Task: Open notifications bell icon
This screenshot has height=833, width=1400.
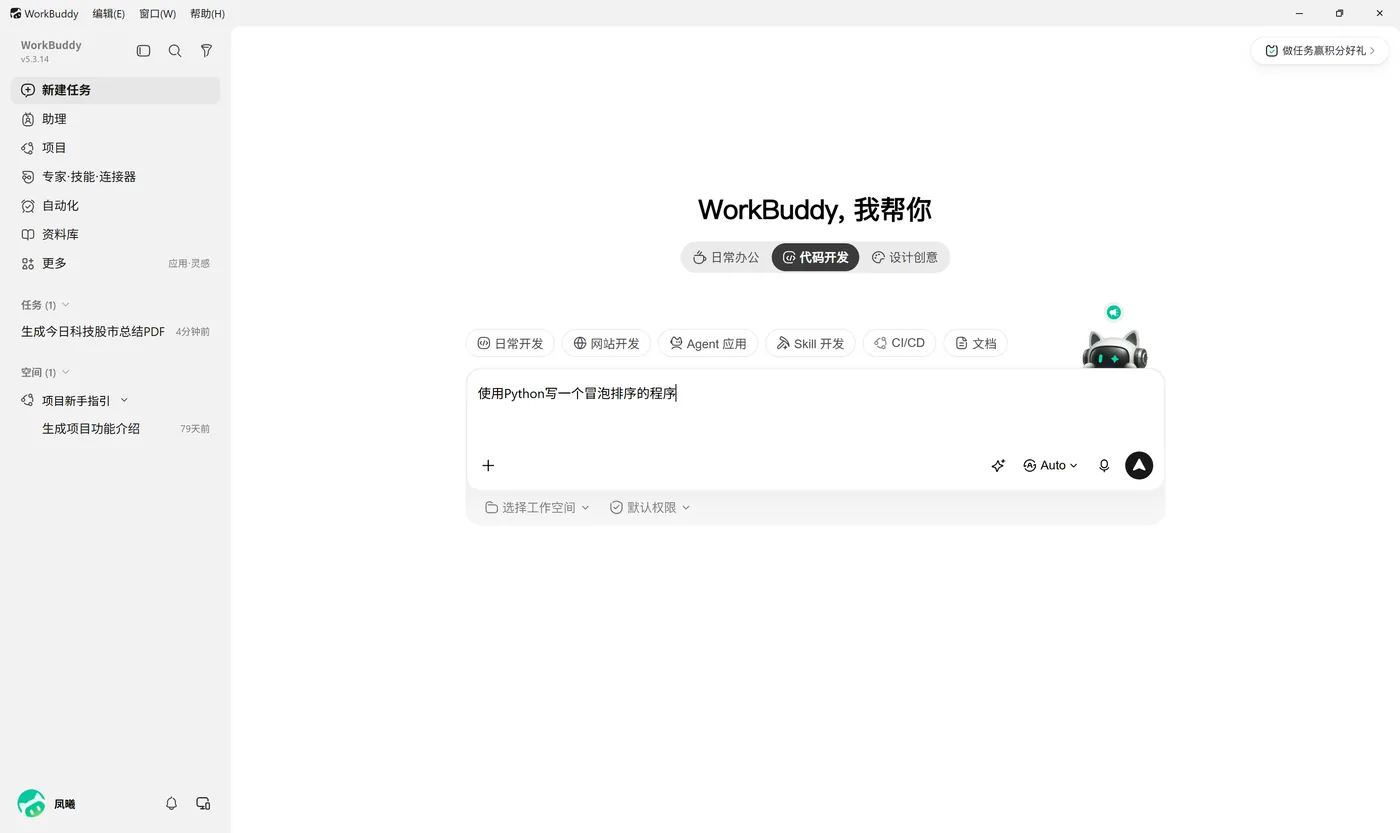Action: click(x=171, y=803)
